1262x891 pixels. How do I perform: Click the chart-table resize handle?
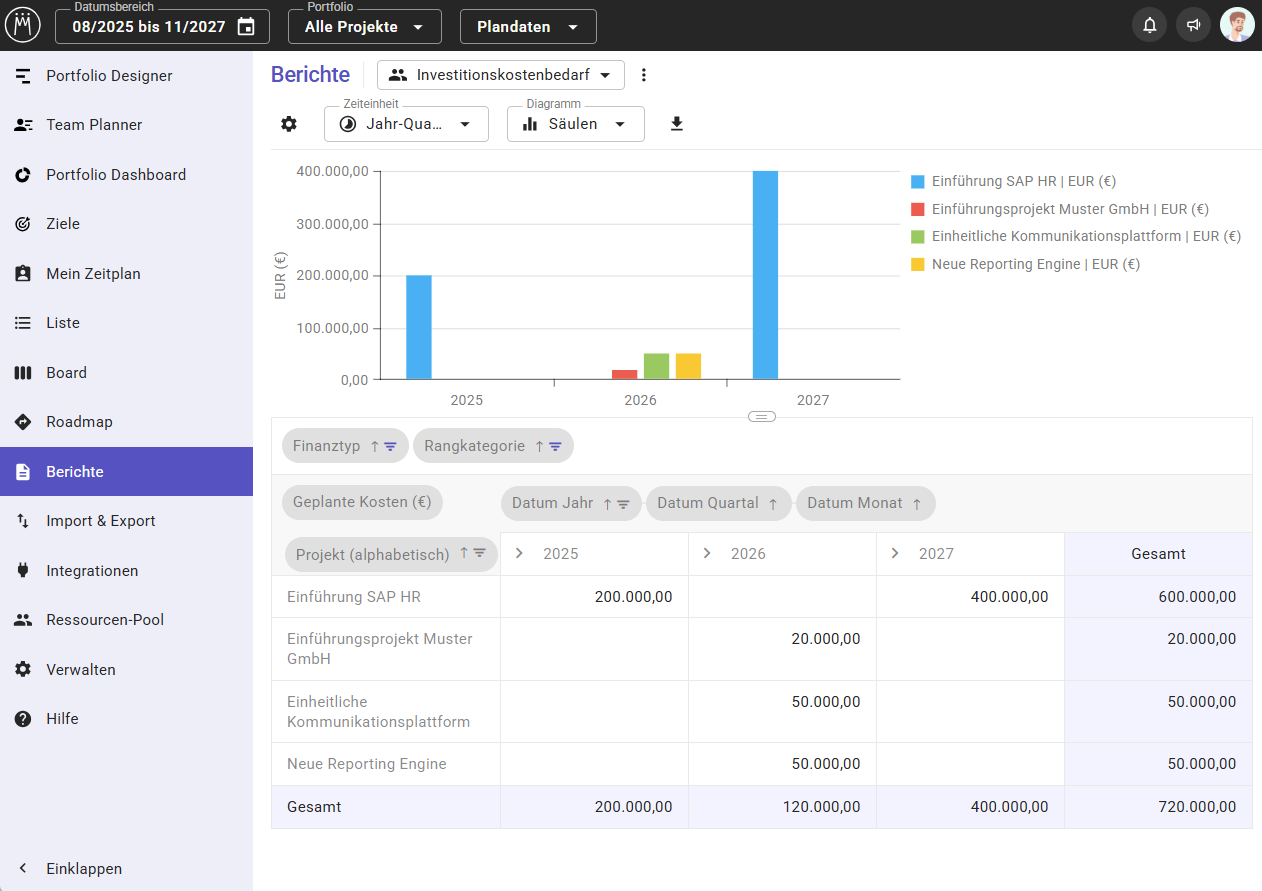762,416
